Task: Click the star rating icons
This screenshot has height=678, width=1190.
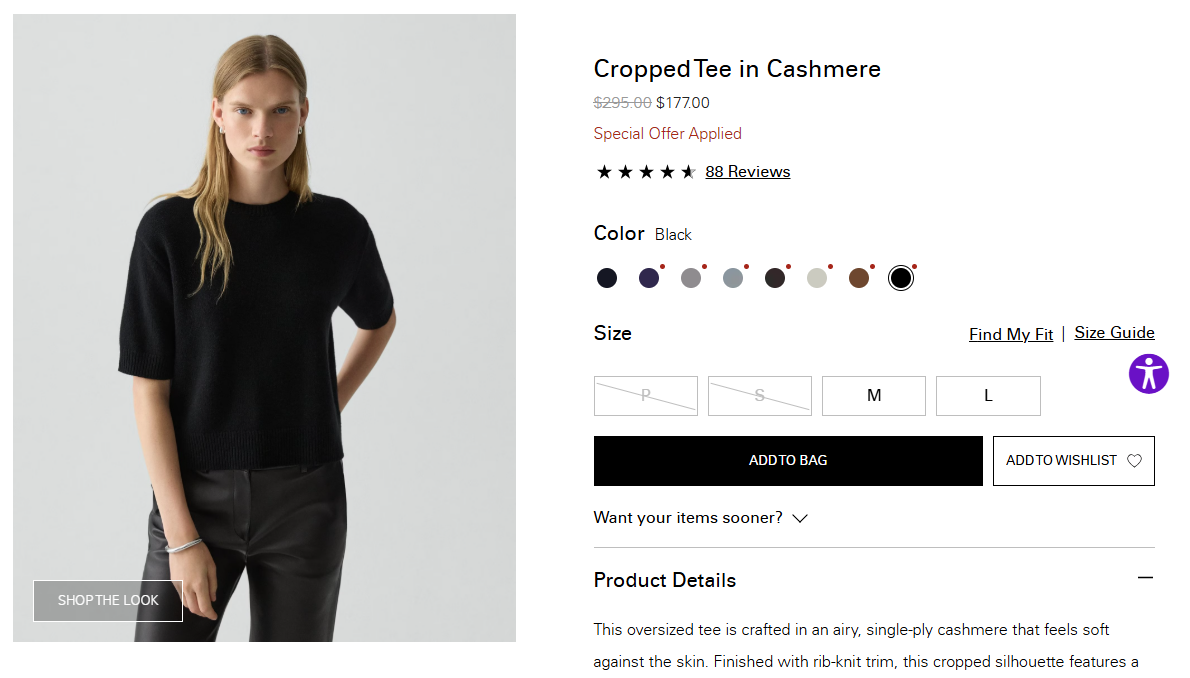Action: pyautogui.click(x=645, y=172)
